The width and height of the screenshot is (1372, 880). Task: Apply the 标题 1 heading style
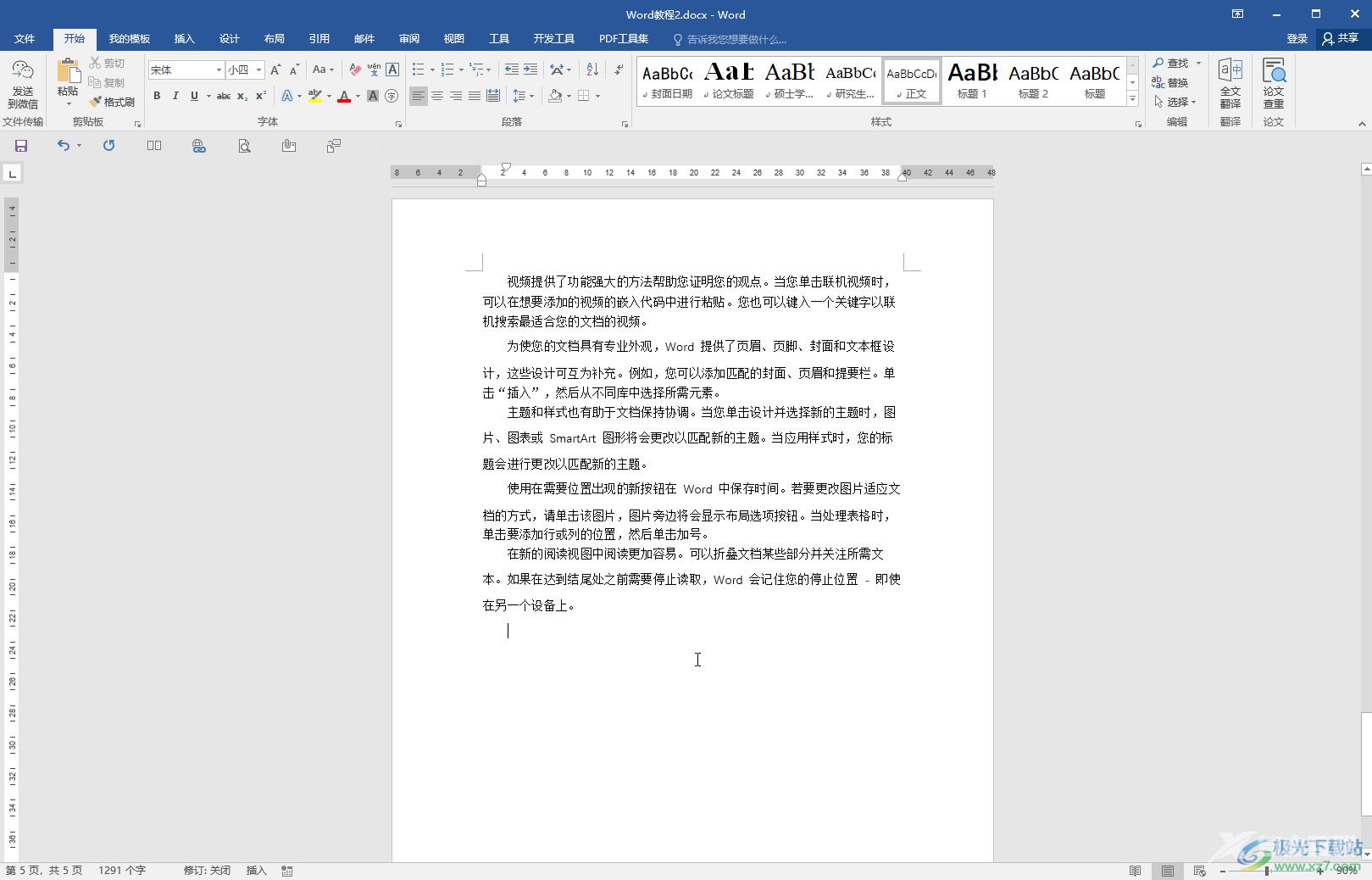click(x=972, y=81)
